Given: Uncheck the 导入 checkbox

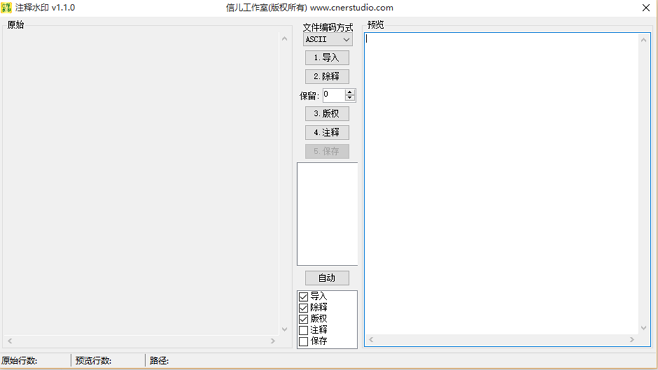Looking at the screenshot, I should pos(303,297).
